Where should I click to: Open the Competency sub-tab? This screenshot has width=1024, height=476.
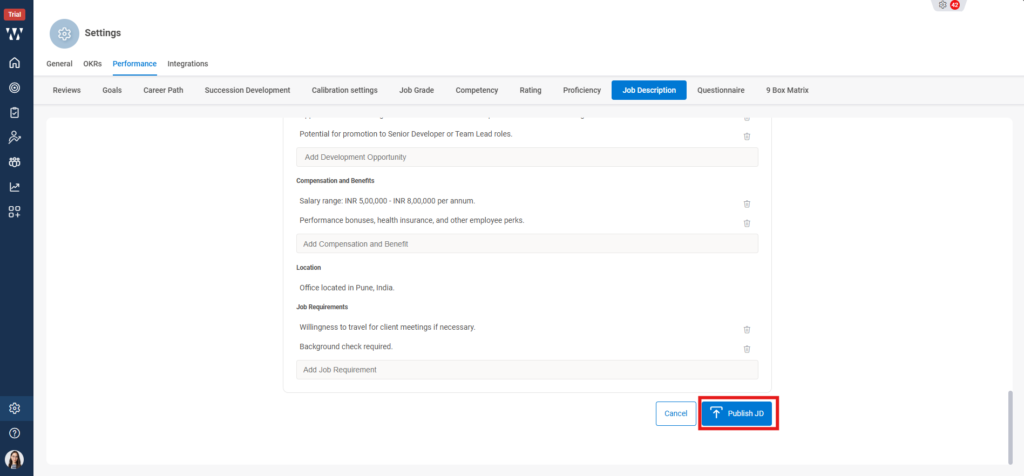click(477, 90)
